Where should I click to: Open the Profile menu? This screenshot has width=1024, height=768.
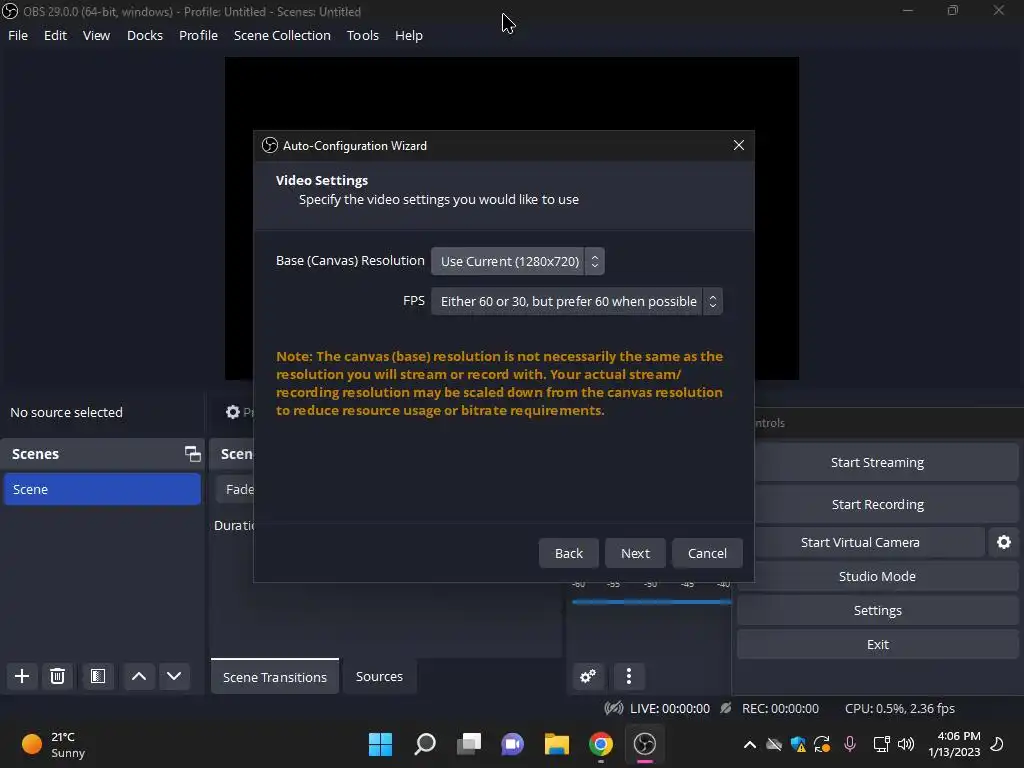[198, 35]
